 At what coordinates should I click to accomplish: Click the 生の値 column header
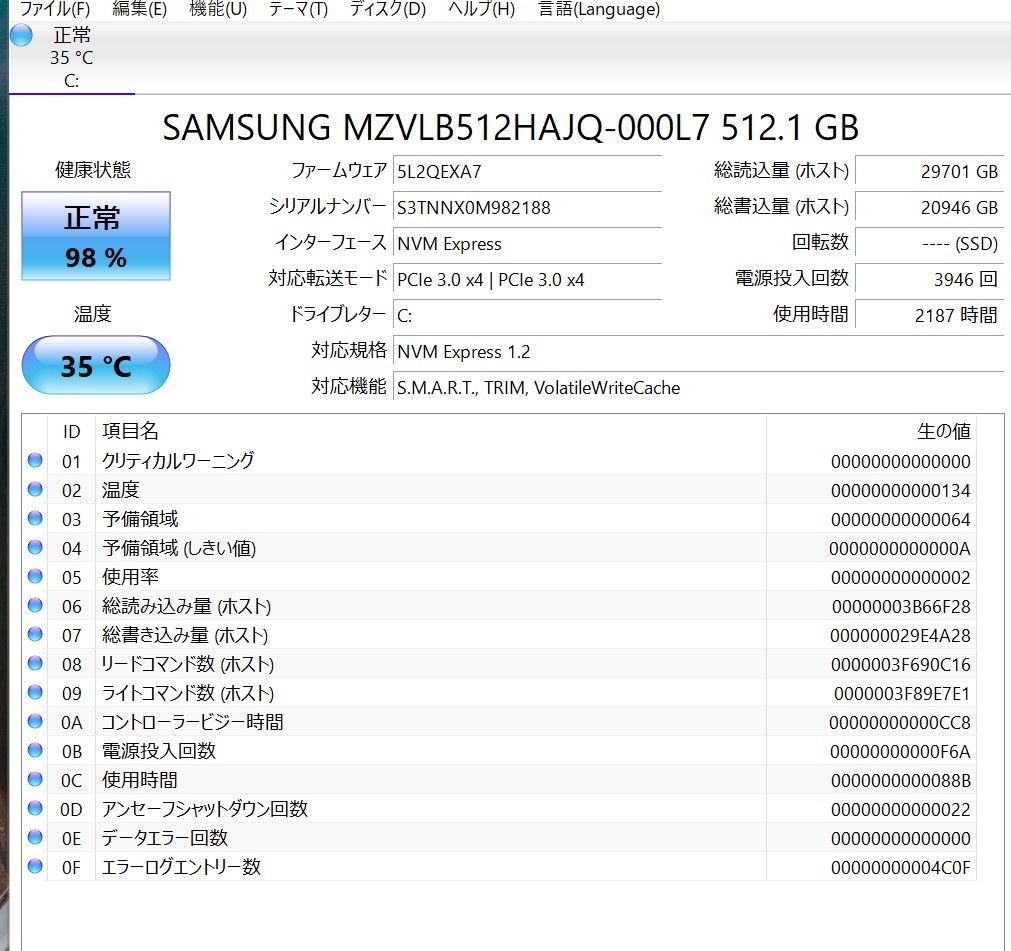tap(871, 431)
